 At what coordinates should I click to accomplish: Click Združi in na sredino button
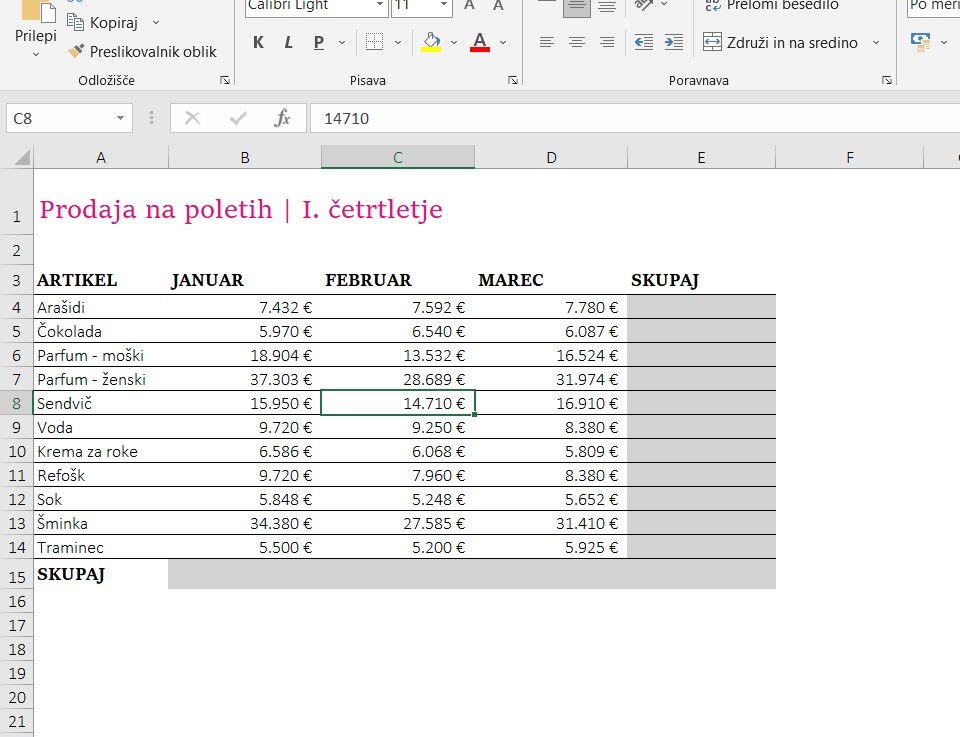(x=781, y=42)
